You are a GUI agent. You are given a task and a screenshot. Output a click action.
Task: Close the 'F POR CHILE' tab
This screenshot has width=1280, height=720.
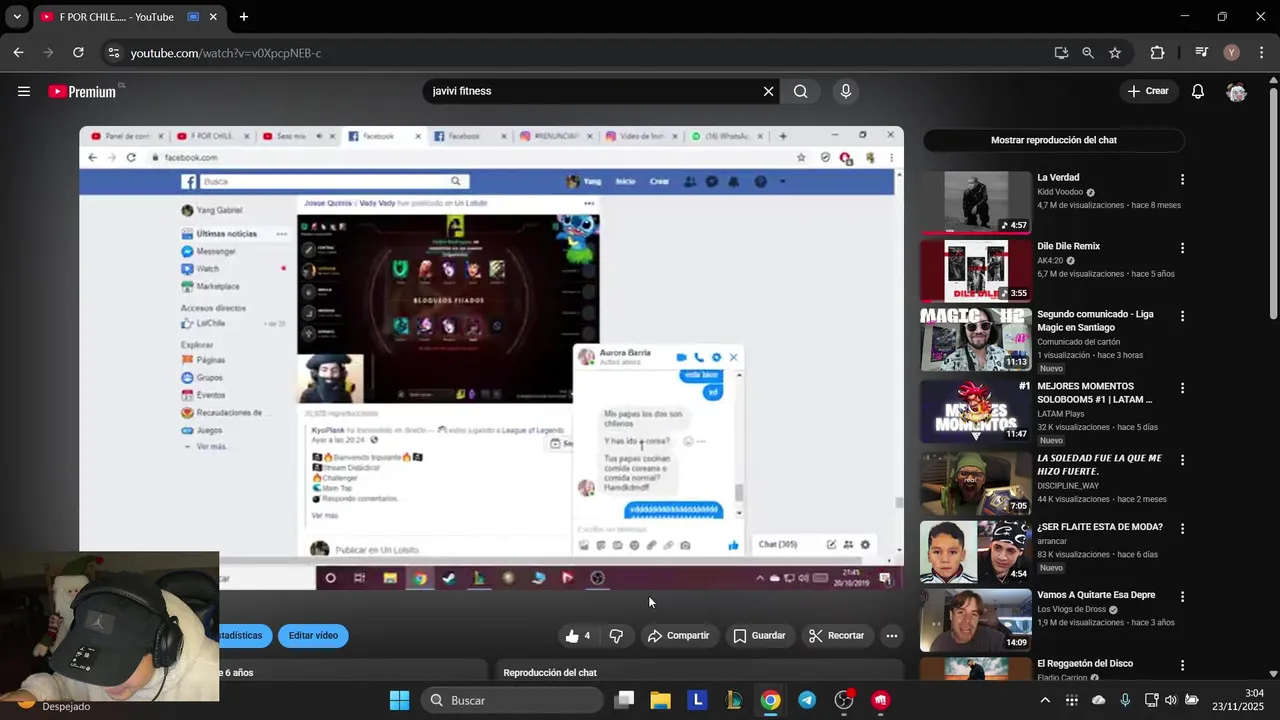[x=213, y=17]
